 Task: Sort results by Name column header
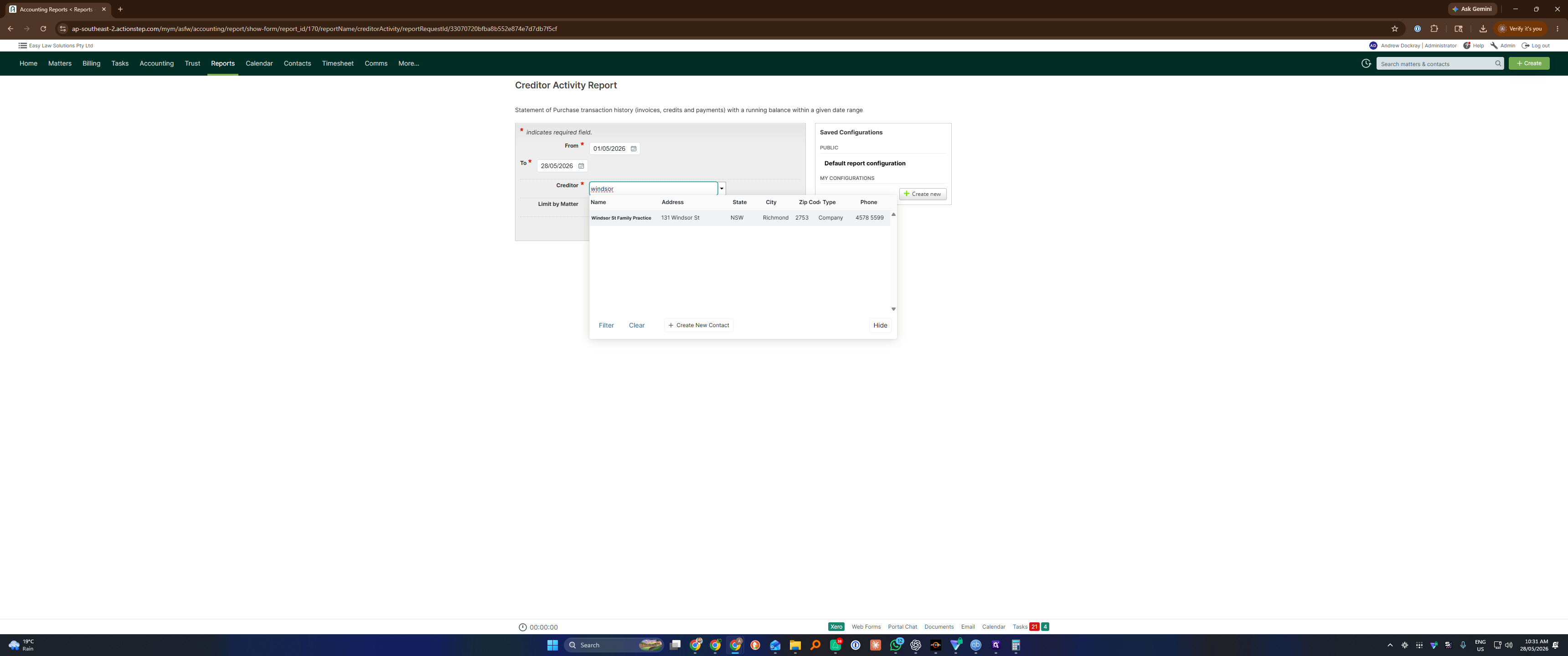pyautogui.click(x=598, y=203)
